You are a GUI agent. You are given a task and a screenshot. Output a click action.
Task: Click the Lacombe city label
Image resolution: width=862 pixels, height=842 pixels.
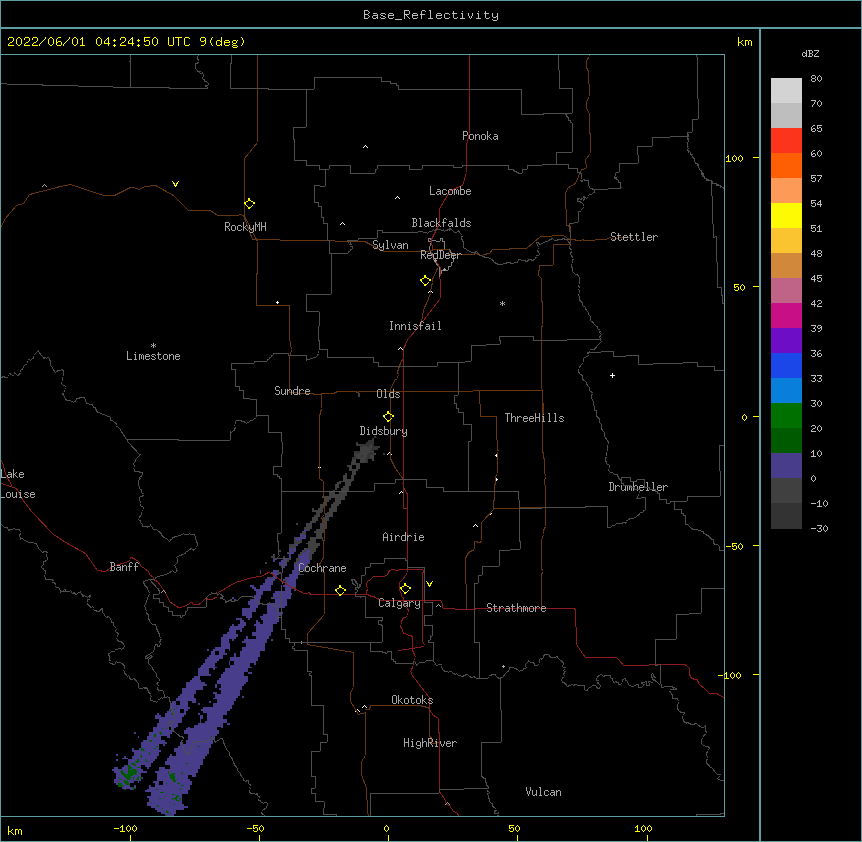pos(450,191)
